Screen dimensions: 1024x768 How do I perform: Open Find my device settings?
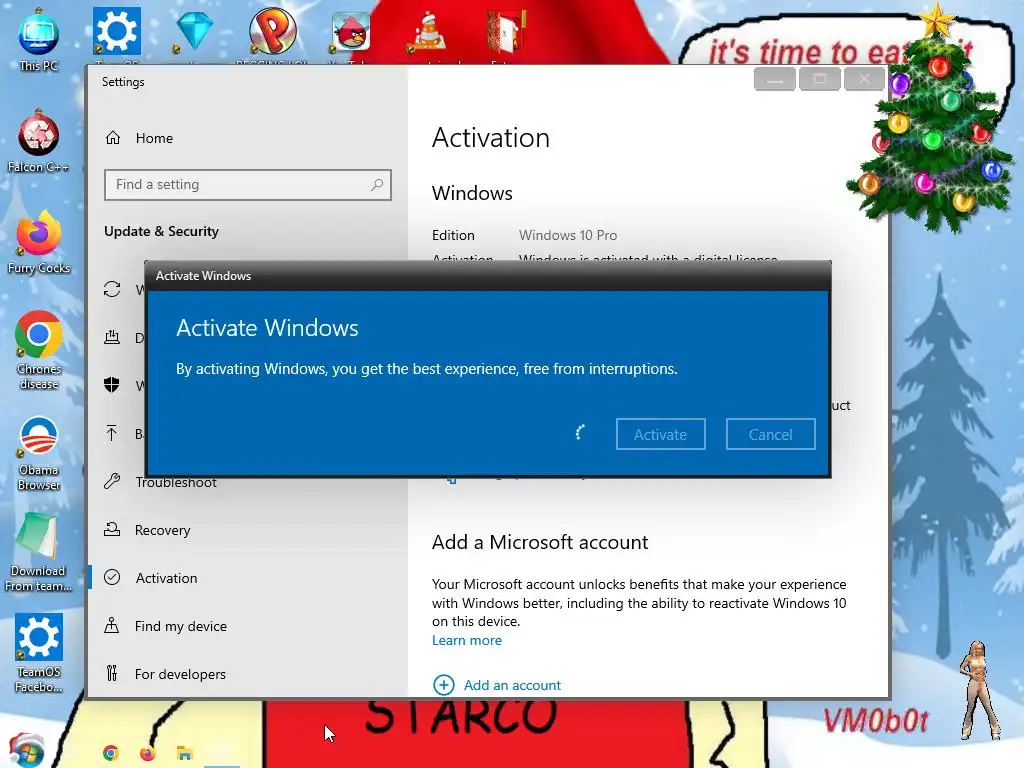[x=180, y=626]
